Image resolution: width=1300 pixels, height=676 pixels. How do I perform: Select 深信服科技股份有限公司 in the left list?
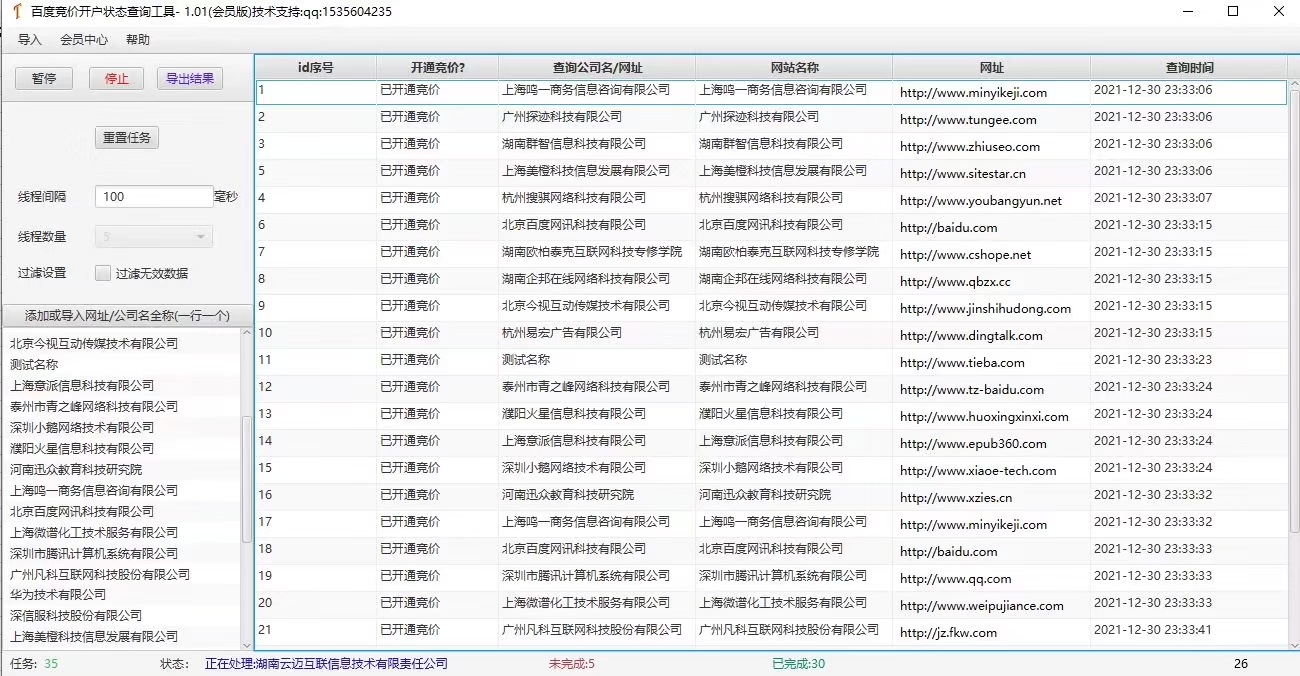point(76,616)
